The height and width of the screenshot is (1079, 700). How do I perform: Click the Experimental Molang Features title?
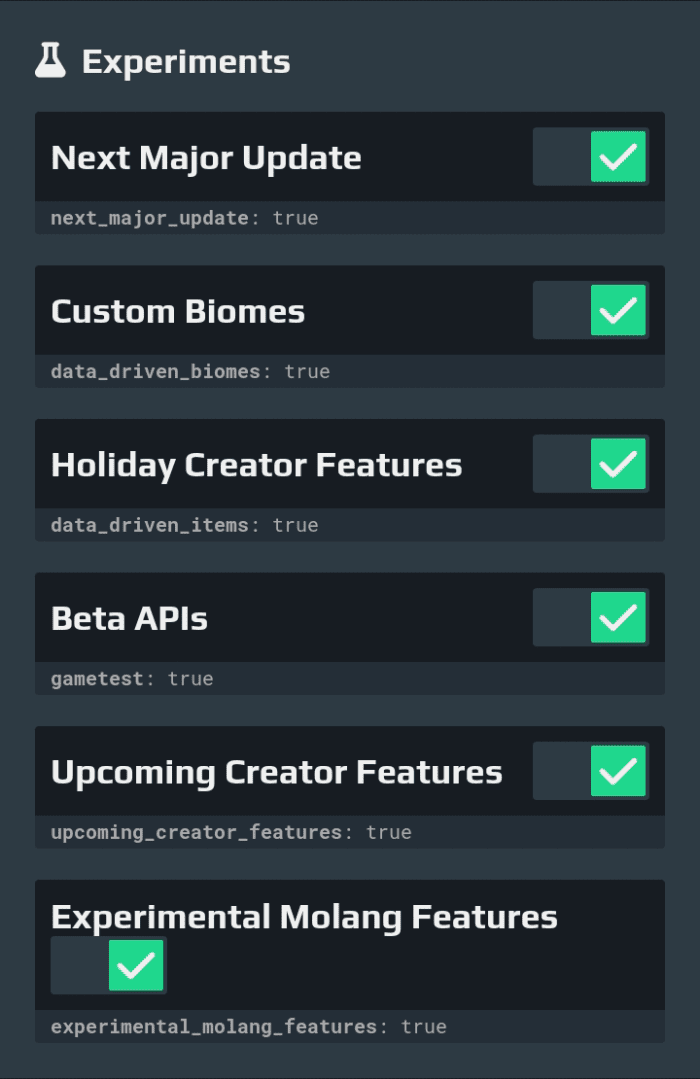(x=304, y=917)
